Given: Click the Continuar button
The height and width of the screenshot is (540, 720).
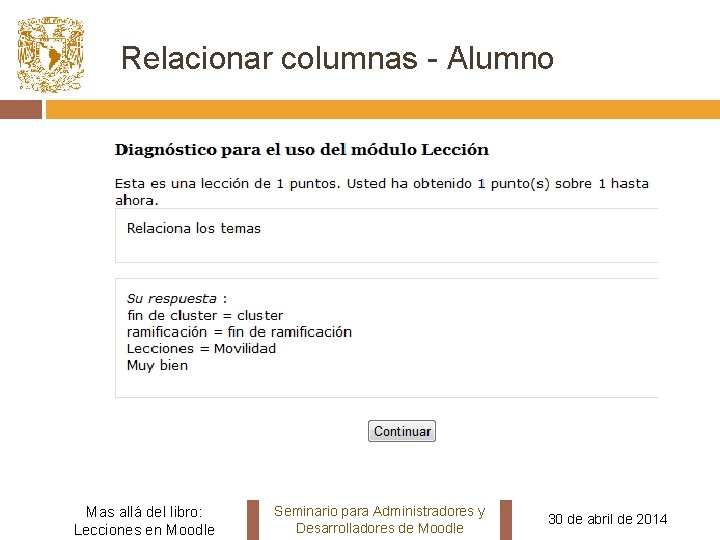Looking at the screenshot, I should (x=402, y=431).
